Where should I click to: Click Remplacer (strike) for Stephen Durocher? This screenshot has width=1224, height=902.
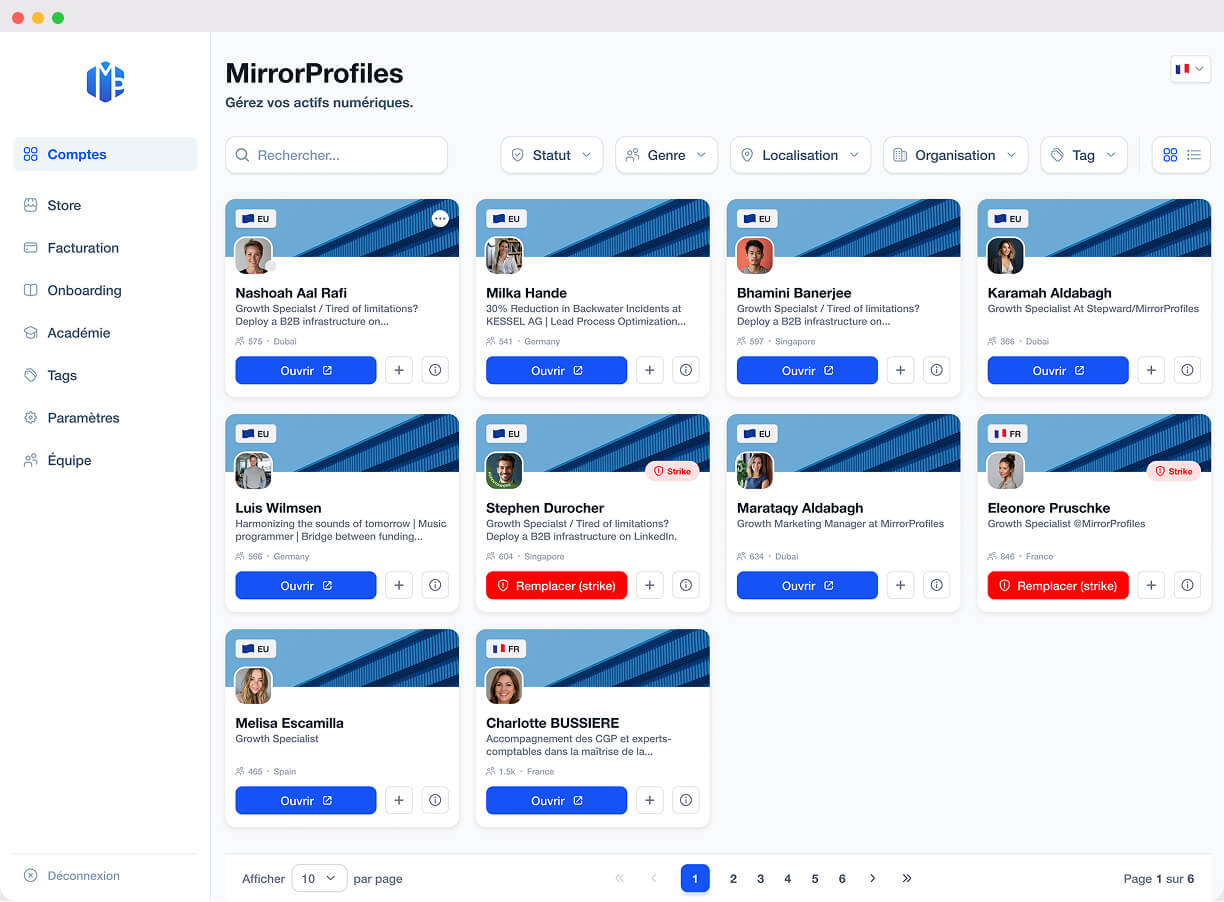pyautogui.click(x=557, y=585)
